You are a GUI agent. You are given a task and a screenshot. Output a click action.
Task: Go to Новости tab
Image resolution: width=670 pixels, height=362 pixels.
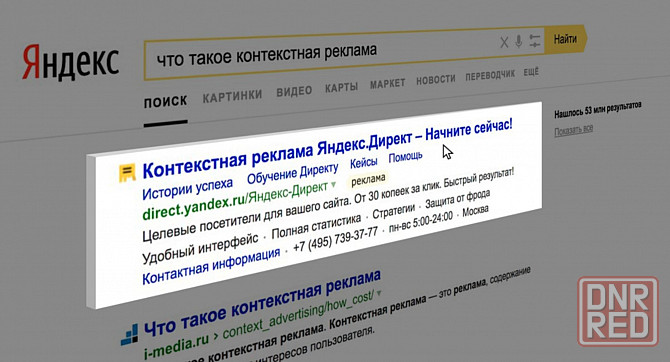click(436, 79)
